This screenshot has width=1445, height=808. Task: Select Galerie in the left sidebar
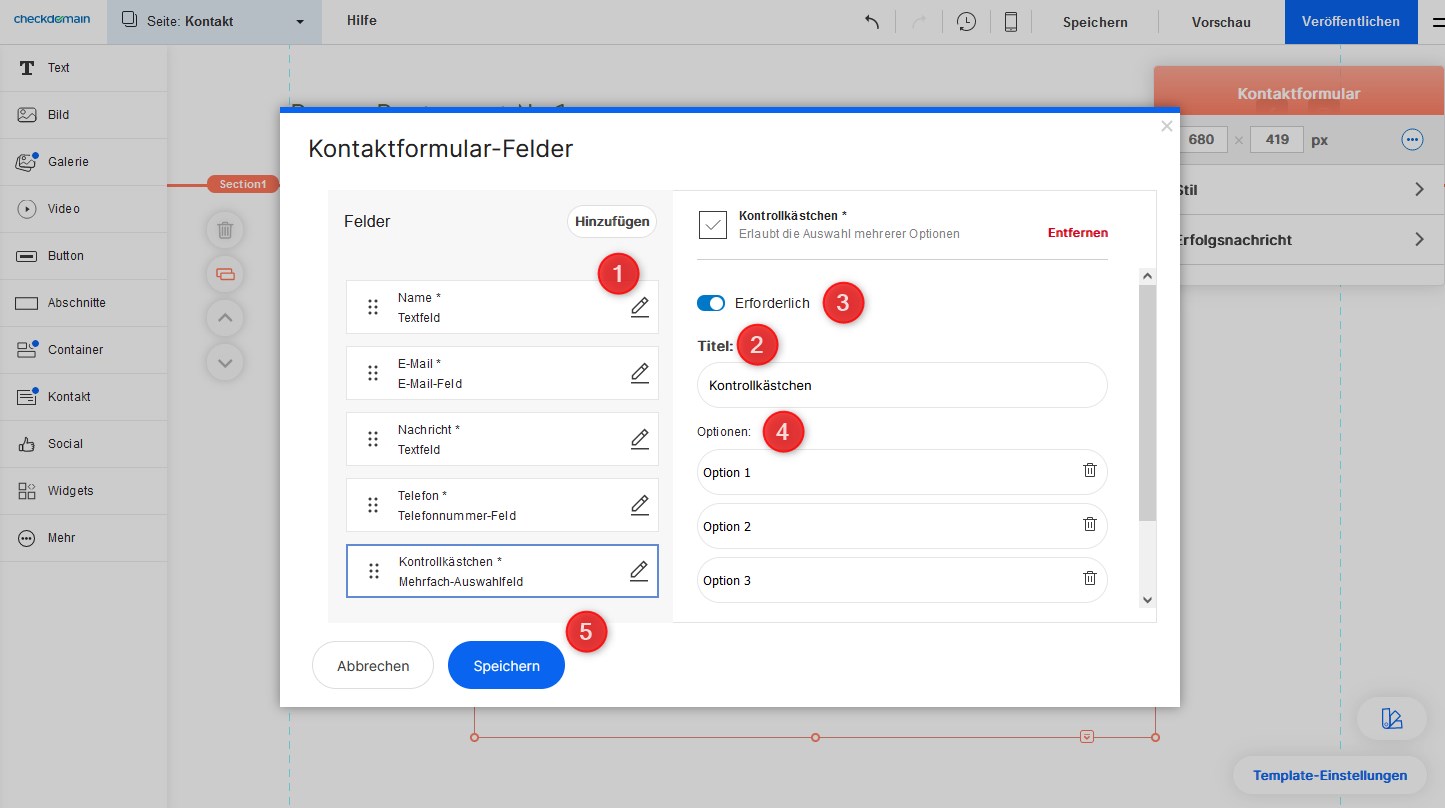pyautogui.click(x=68, y=162)
